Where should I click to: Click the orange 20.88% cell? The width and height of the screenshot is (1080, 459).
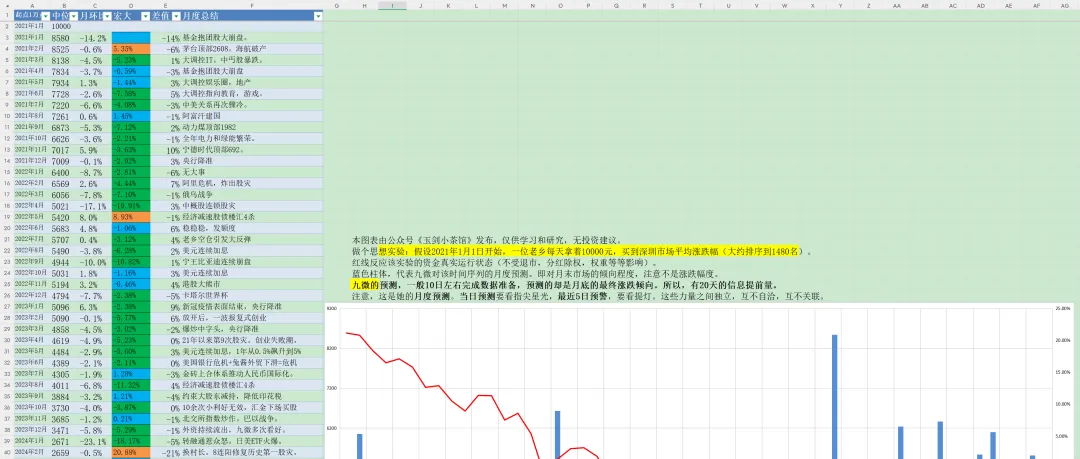[131, 452]
